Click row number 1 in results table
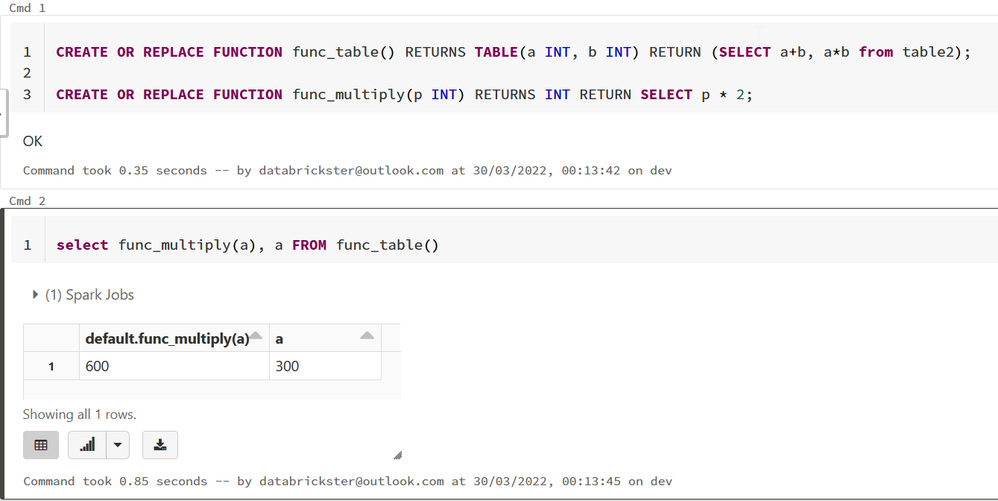998x501 pixels. click(x=51, y=367)
